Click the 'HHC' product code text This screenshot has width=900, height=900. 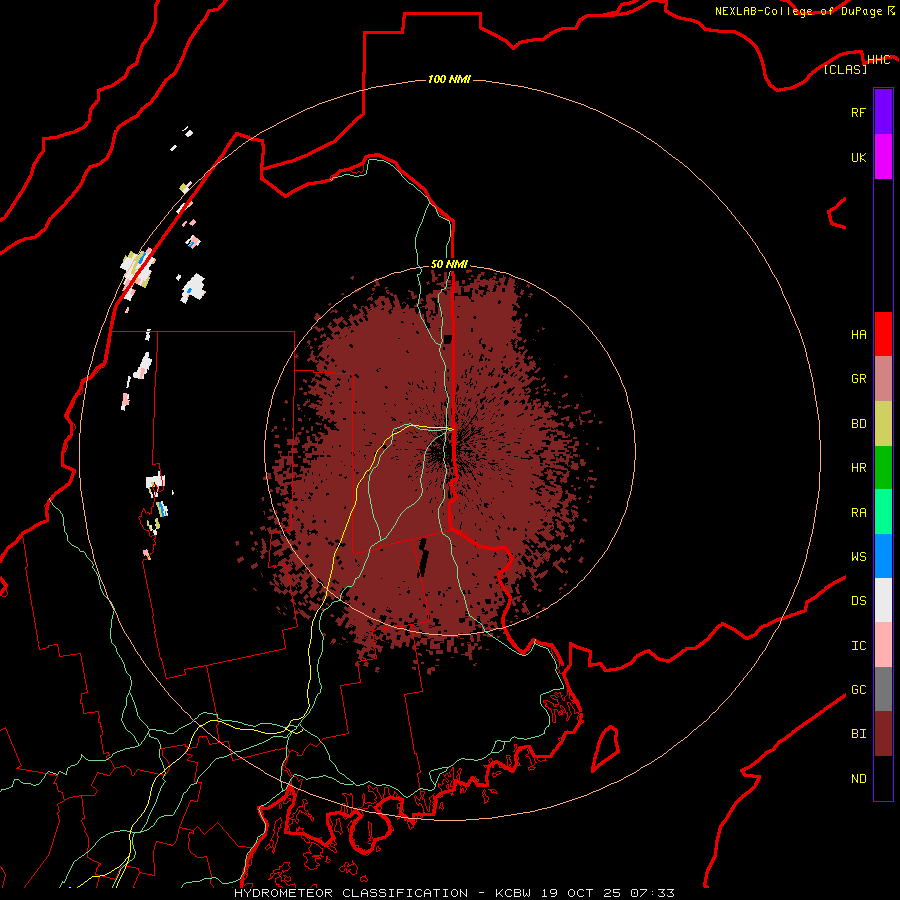[x=878, y=60]
